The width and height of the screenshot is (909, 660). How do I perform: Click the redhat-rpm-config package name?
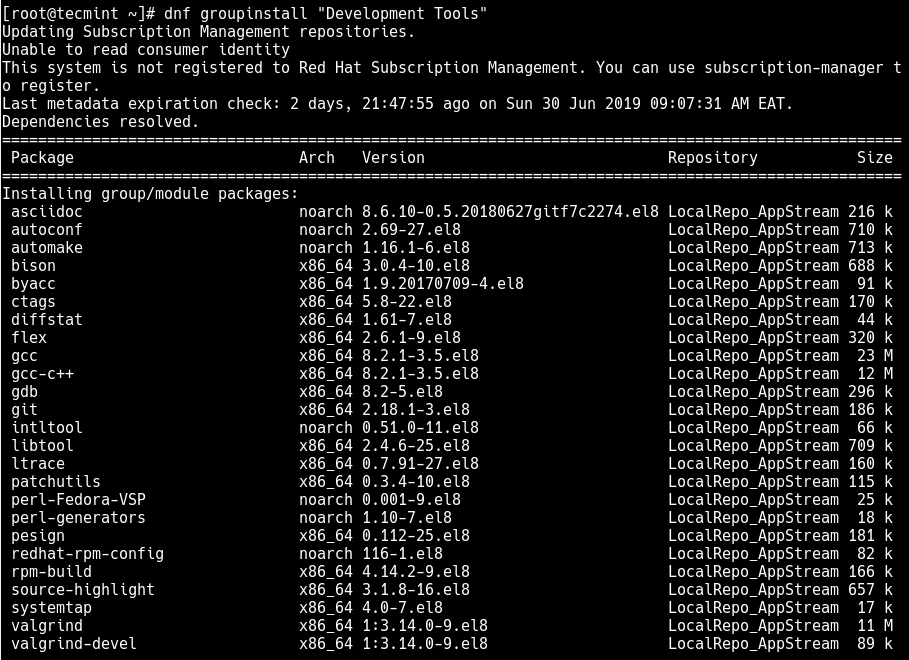point(88,554)
